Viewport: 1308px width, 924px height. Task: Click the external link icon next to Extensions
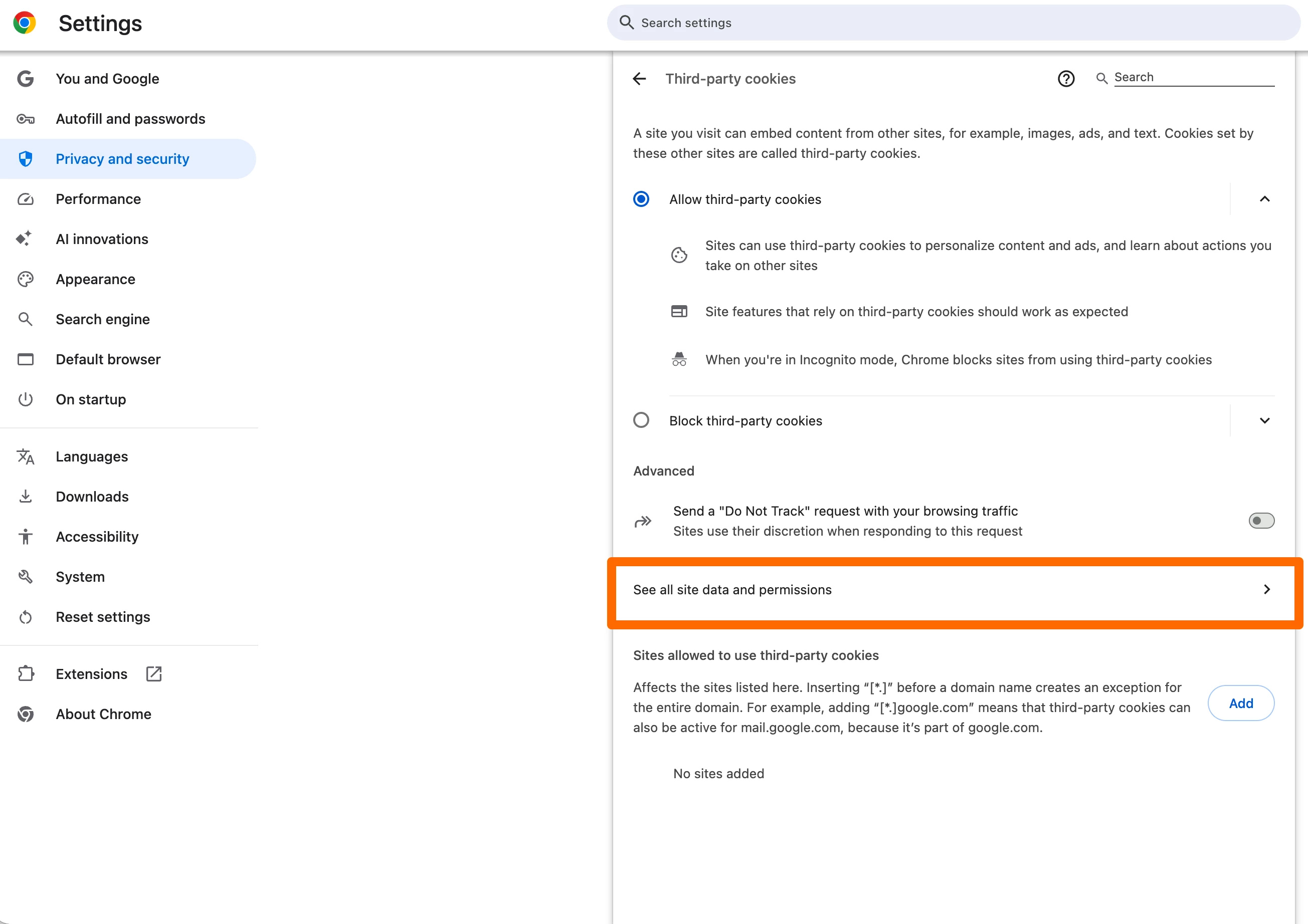click(154, 674)
